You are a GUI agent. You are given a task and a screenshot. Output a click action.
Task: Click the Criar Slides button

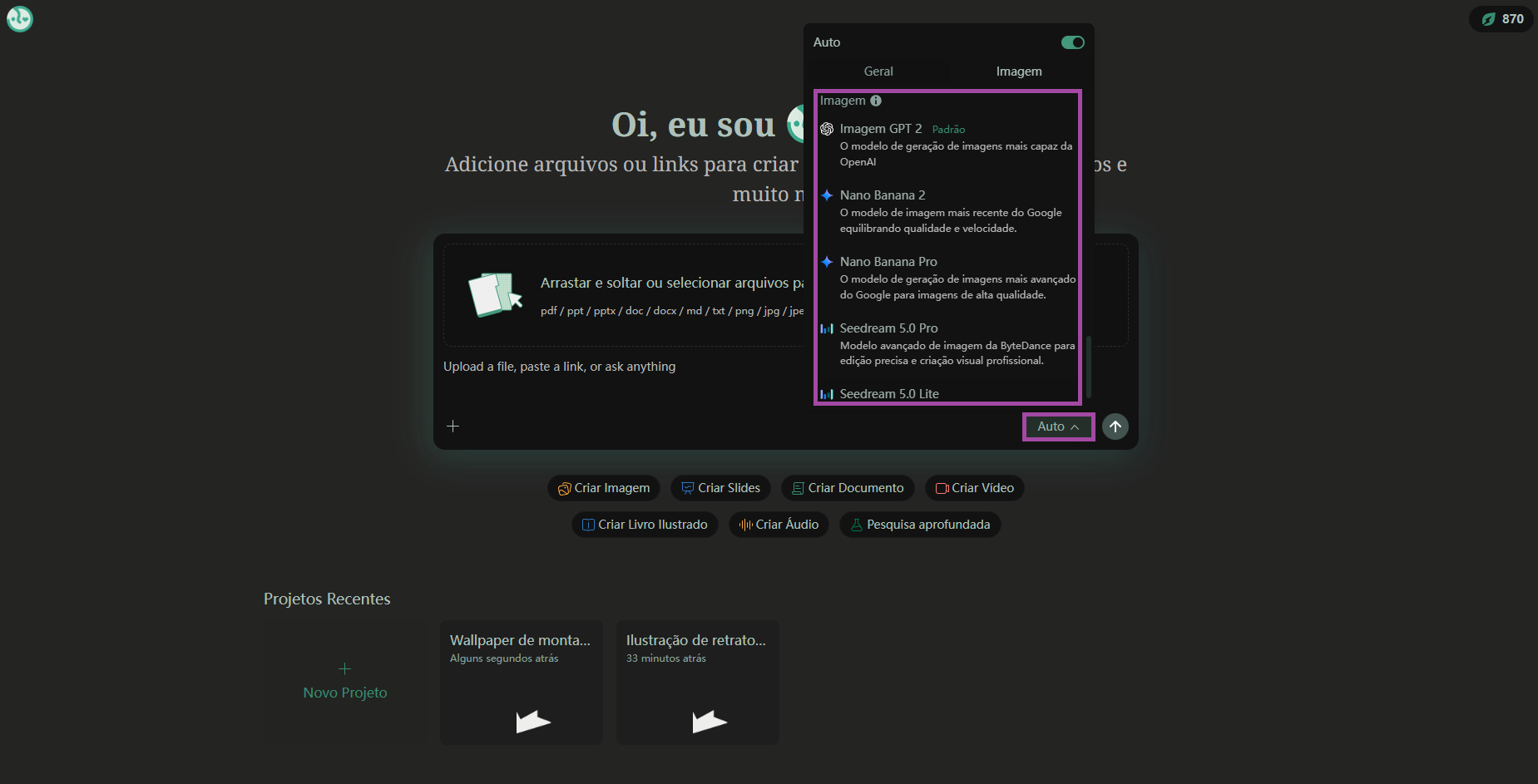pyautogui.click(x=721, y=488)
